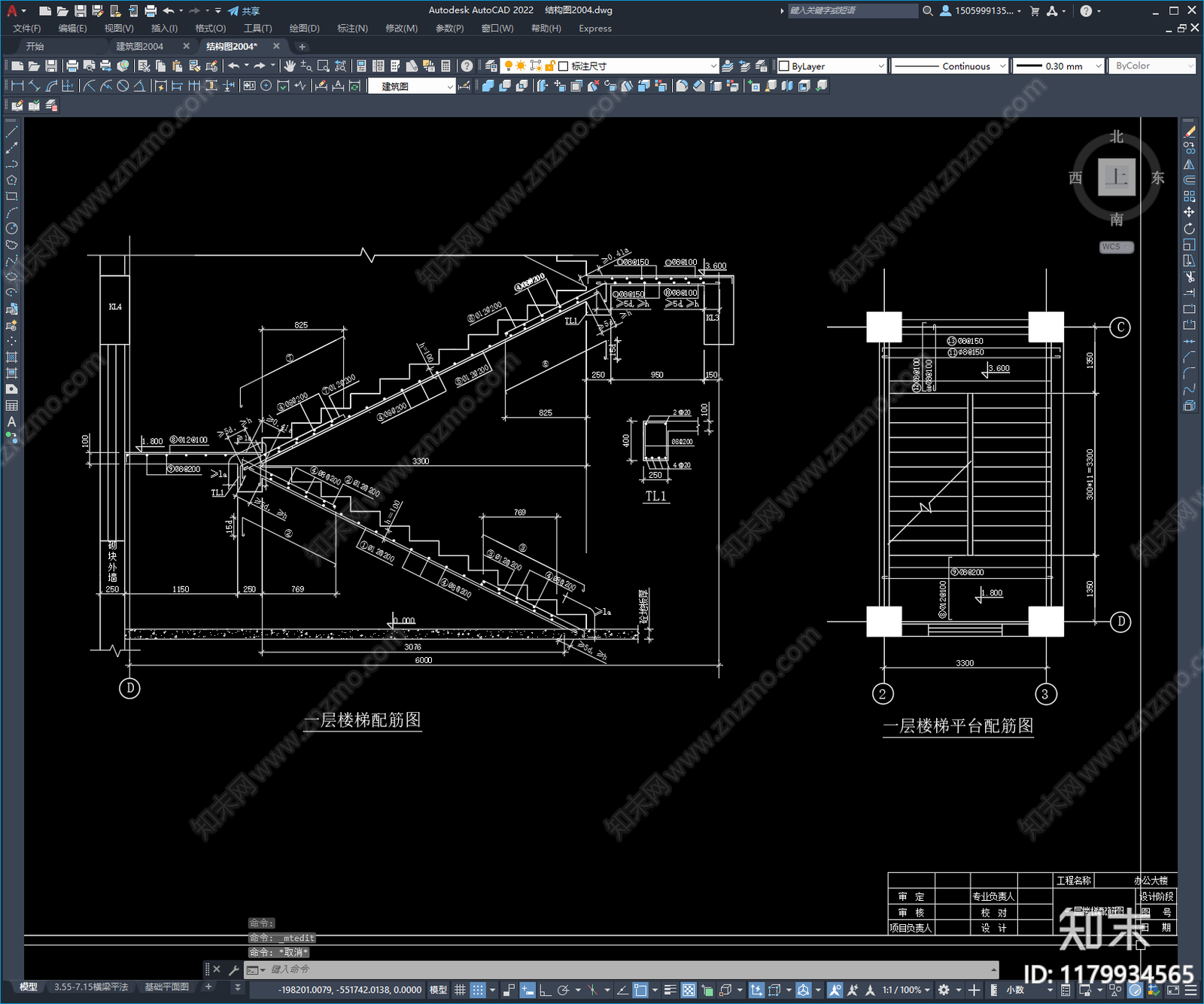Screen dimensions: 1204x1004
Task: Open the ByColor plot style dropdown
Action: [x=1152, y=66]
